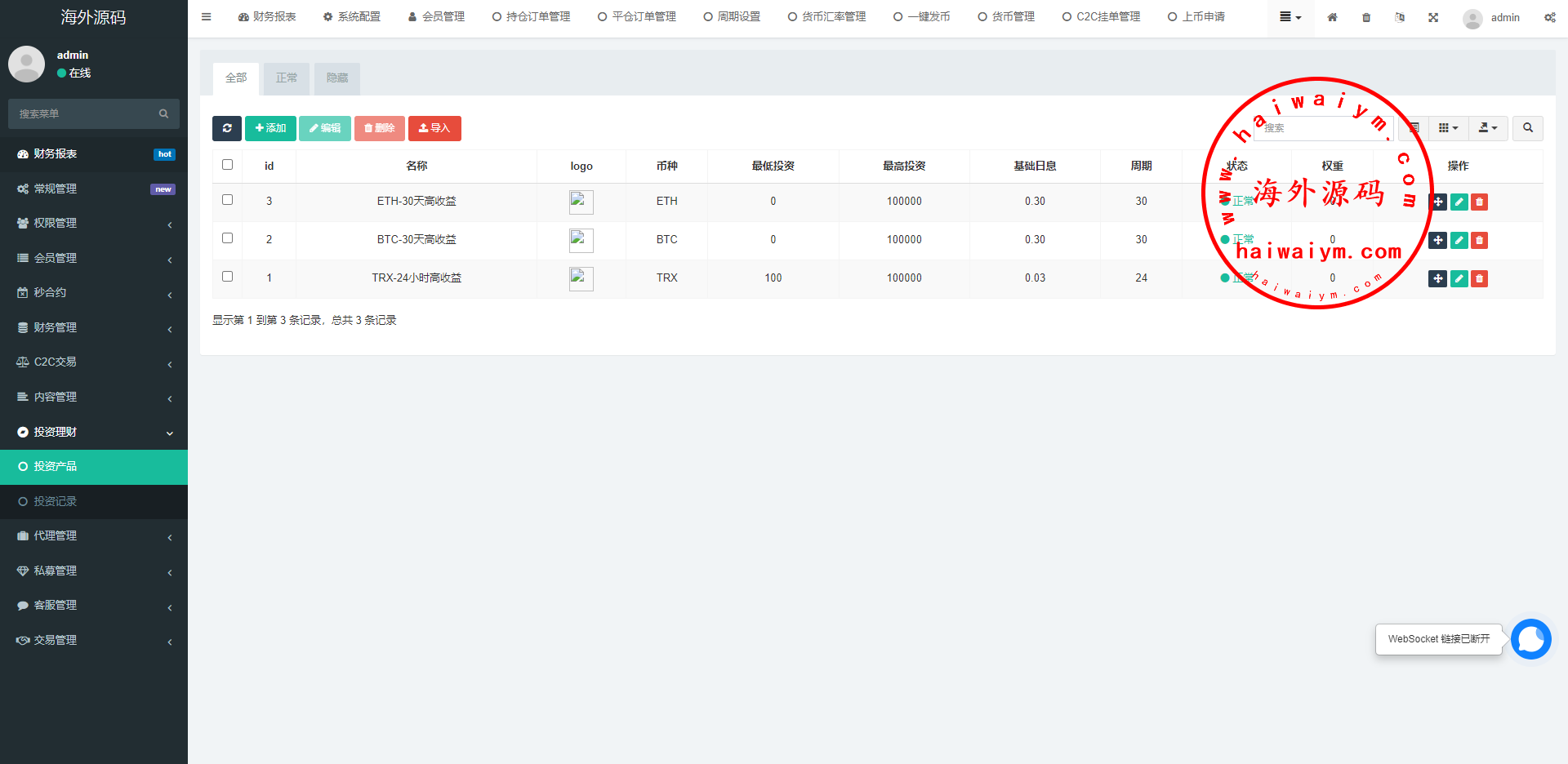Tick the checkbox for ETH-30天高收益 row
1568x764 pixels.
click(228, 200)
